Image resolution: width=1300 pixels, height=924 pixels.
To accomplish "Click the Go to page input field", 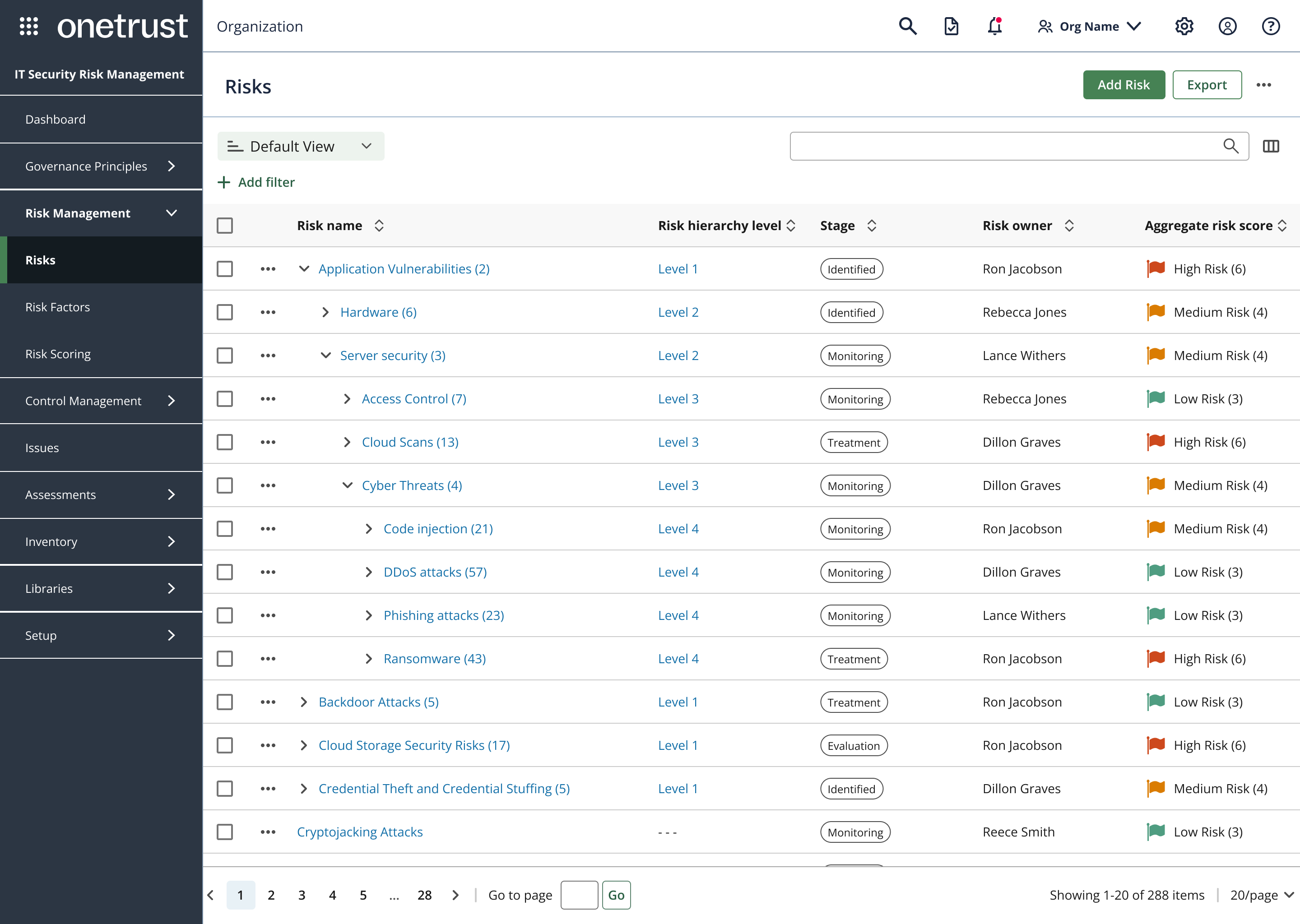I will coord(579,895).
